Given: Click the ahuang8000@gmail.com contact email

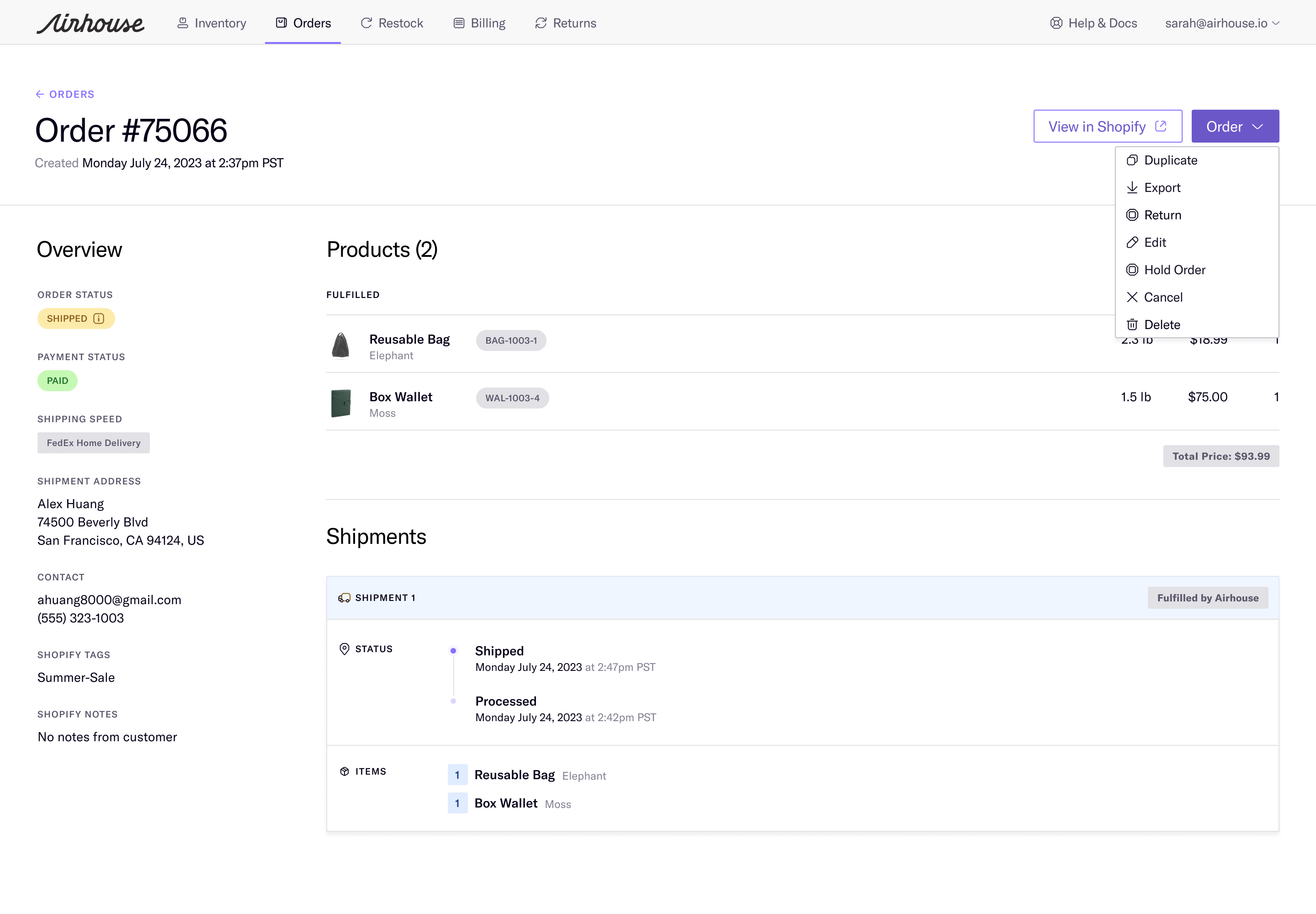Looking at the screenshot, I should pyautogui.click(x=109, y=600).
